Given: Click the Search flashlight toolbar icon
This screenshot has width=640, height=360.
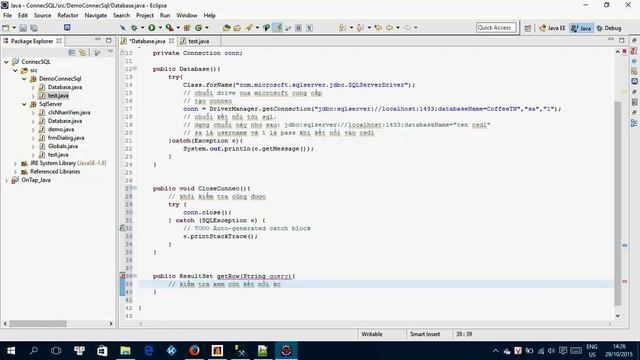Looking at the screenshot, I should click(249, 28).
